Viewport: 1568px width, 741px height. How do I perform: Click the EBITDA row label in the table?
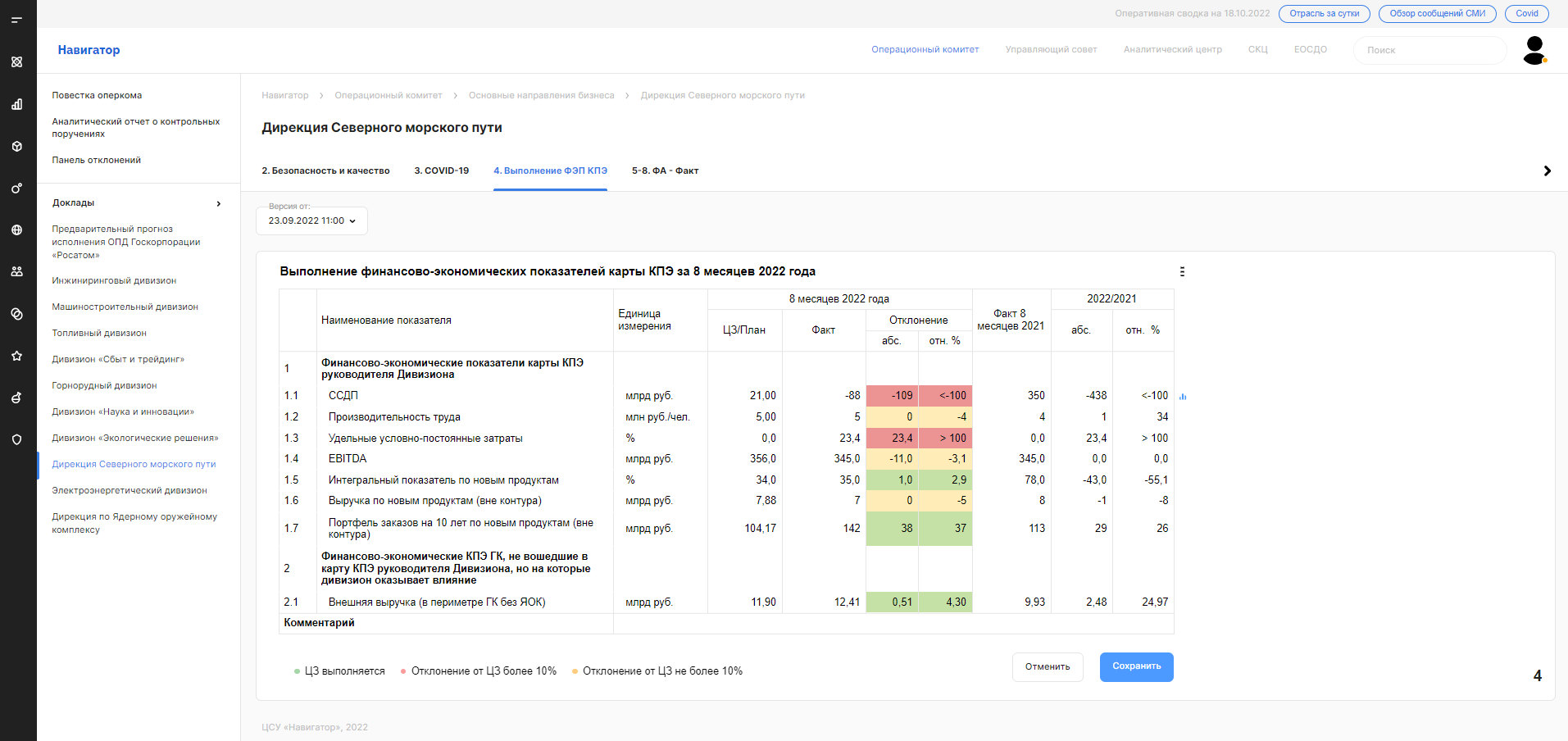(348, 458)
